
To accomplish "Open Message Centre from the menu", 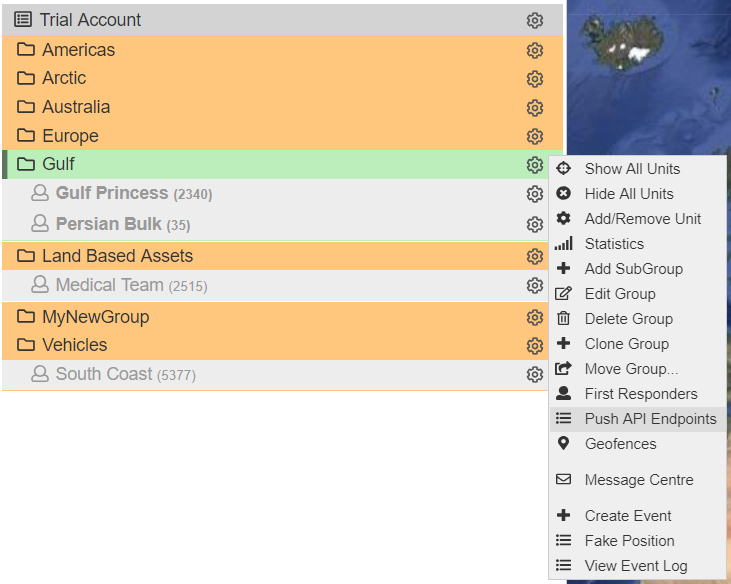I will [638, 480].
